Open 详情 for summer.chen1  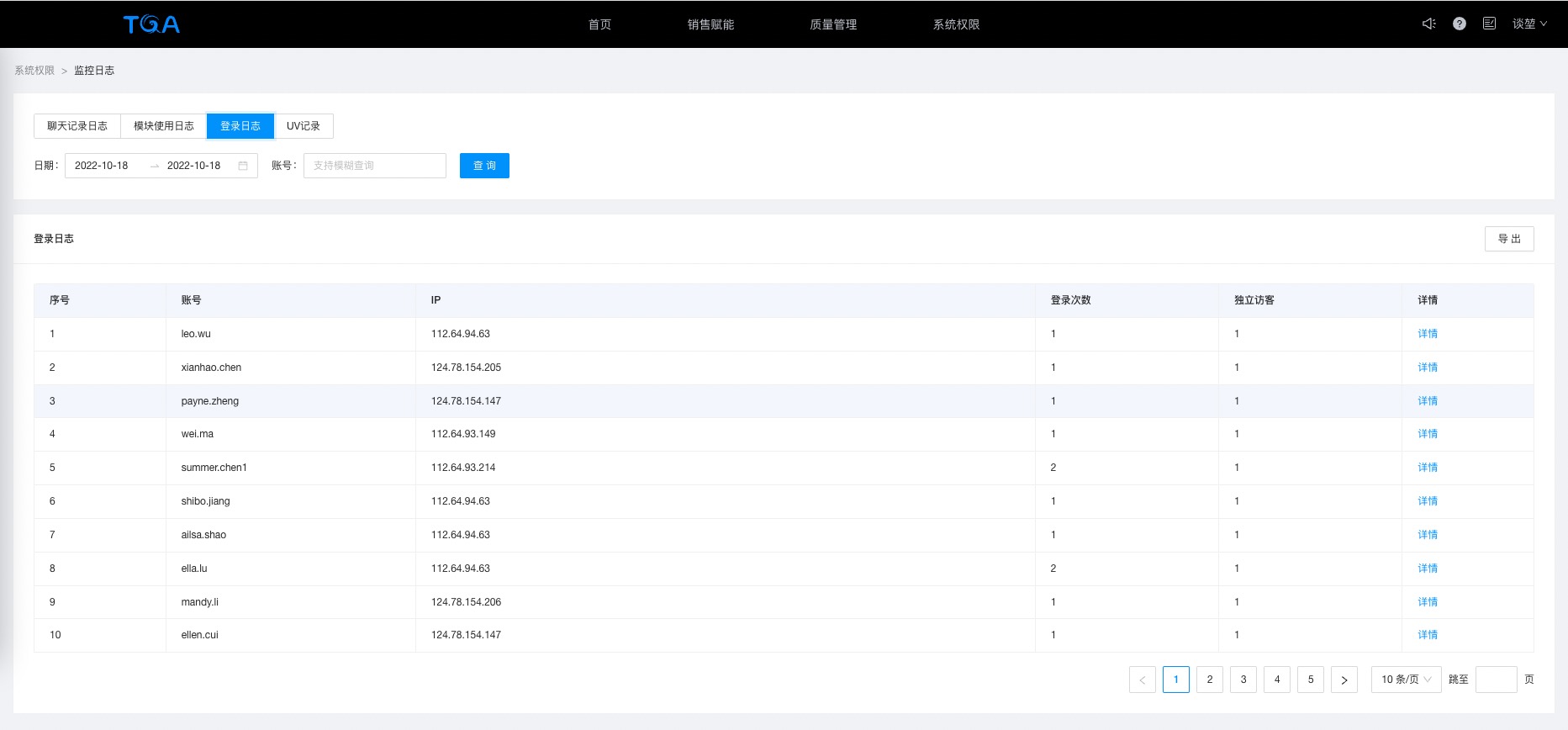click(1428, 468)
